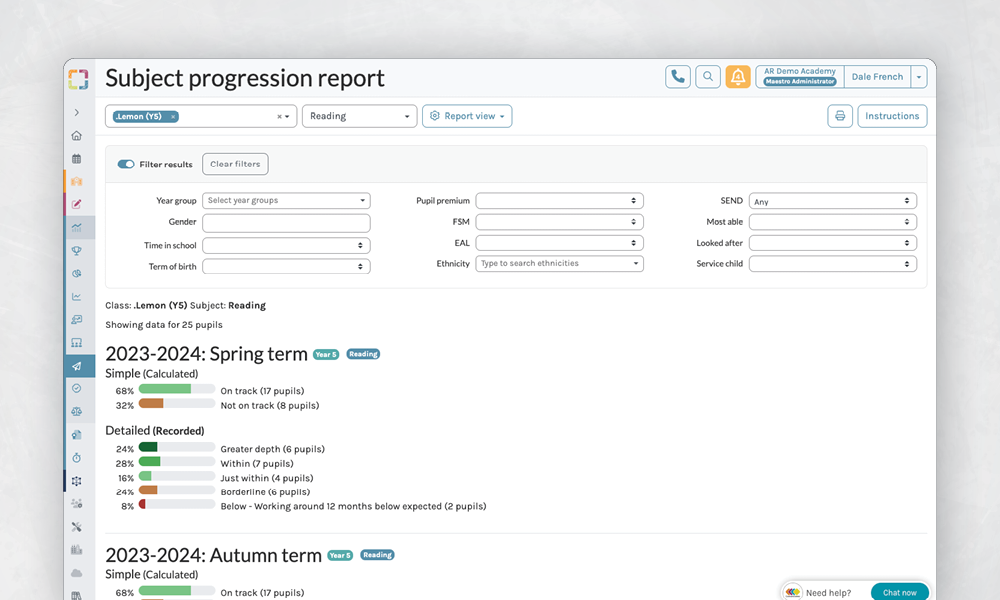The height and width of the screenshot is (600, 1000).
Task: Open user menu arrow beside Dale French
Action: click(919, 77)
